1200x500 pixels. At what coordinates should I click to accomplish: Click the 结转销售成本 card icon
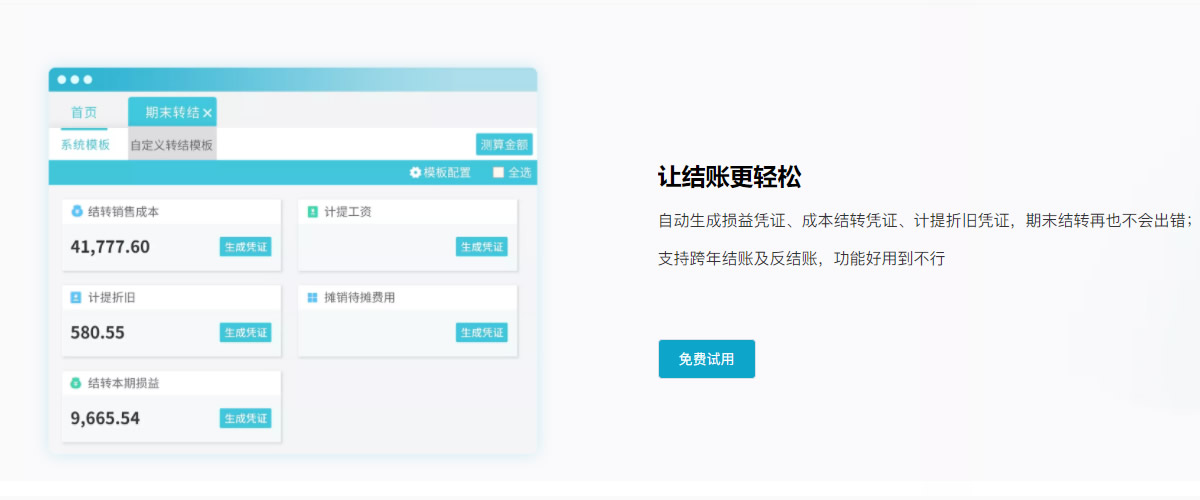click(76, 211)
